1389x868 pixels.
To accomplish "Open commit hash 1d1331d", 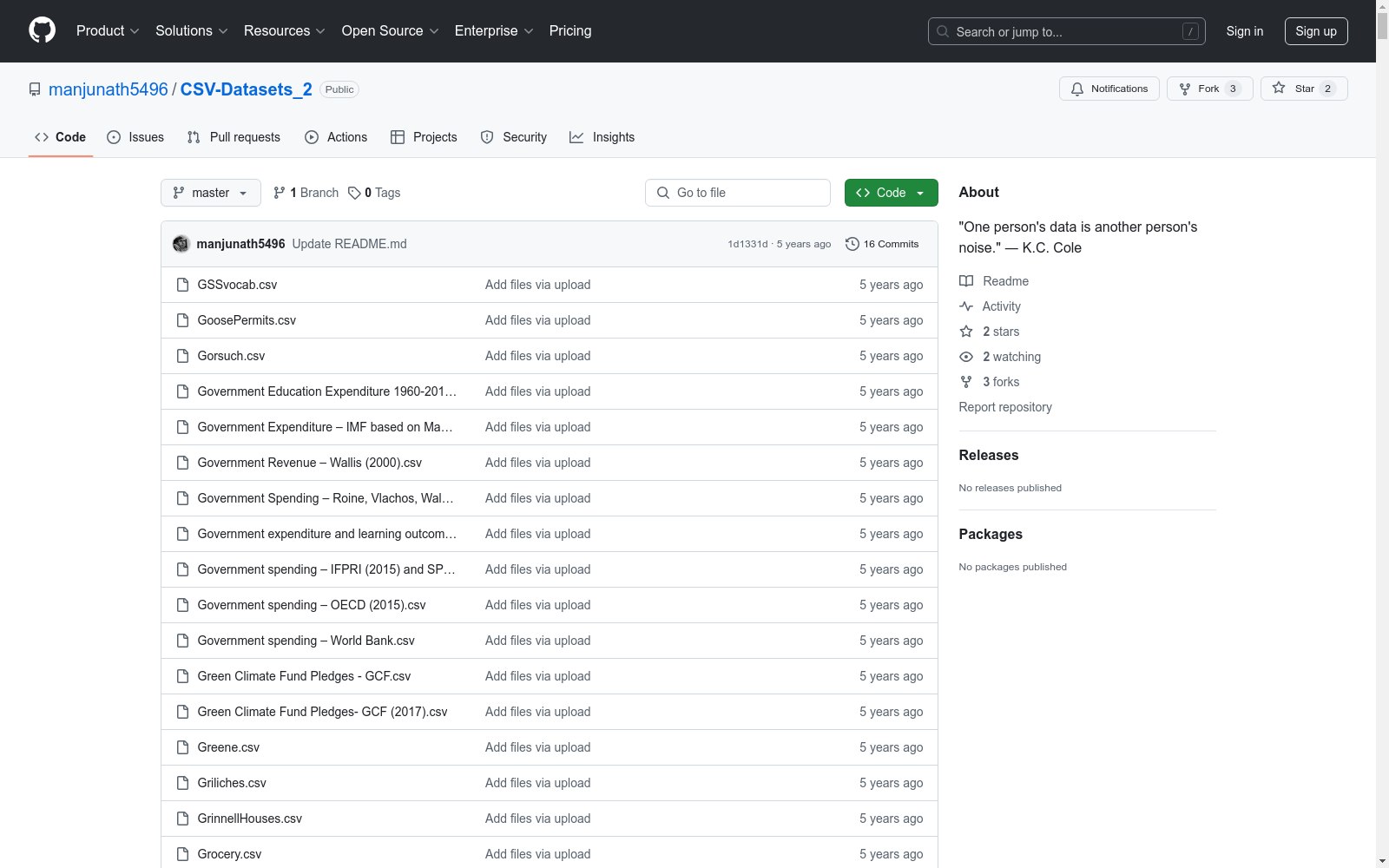I will 747,244.
